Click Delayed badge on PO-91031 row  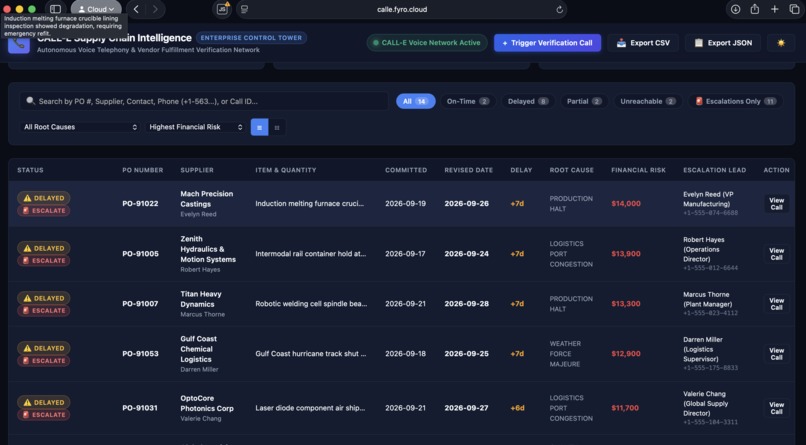tap(44, 402)
